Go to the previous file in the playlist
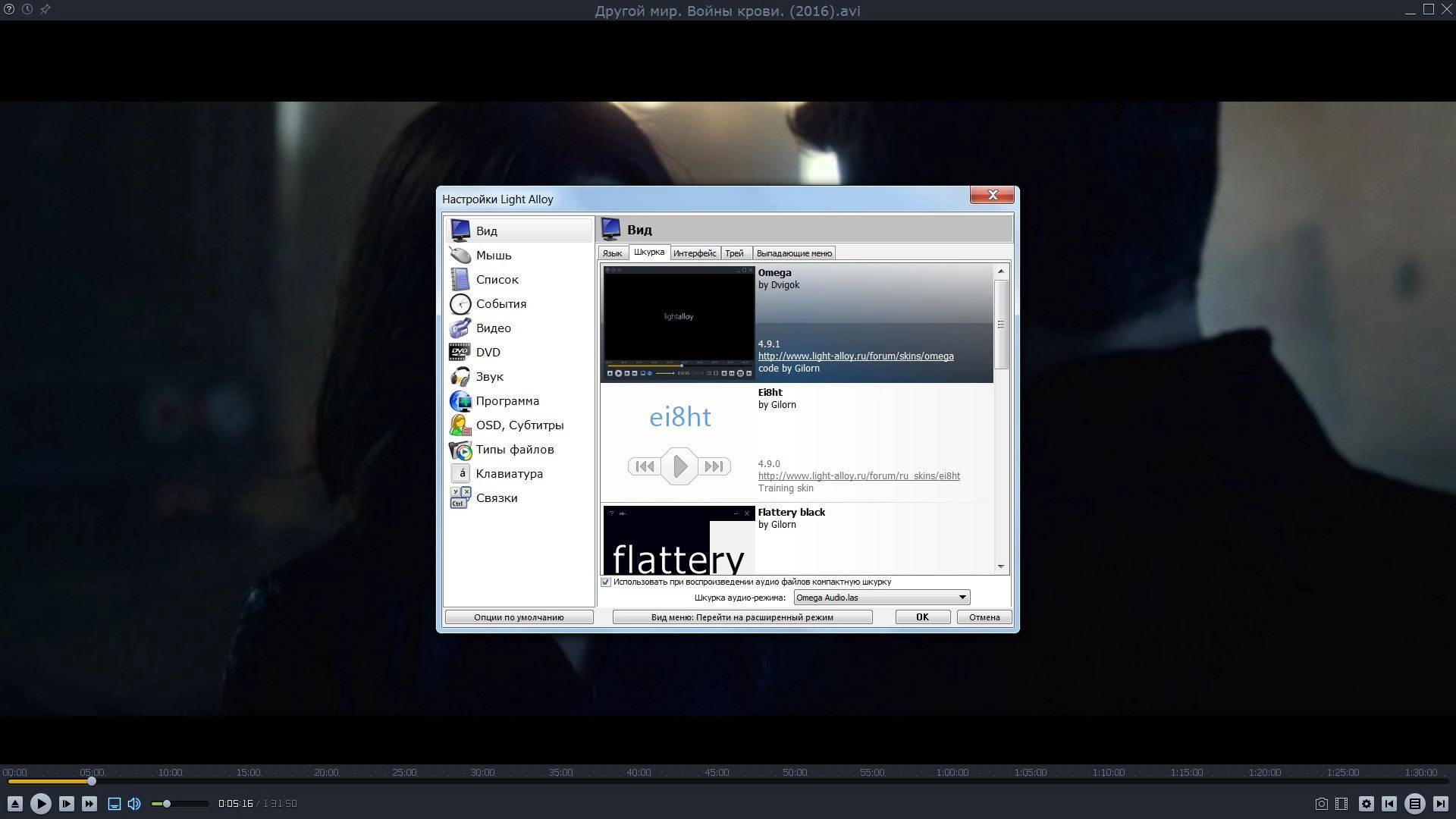 pyautogui.click(x=1389, y=804)
